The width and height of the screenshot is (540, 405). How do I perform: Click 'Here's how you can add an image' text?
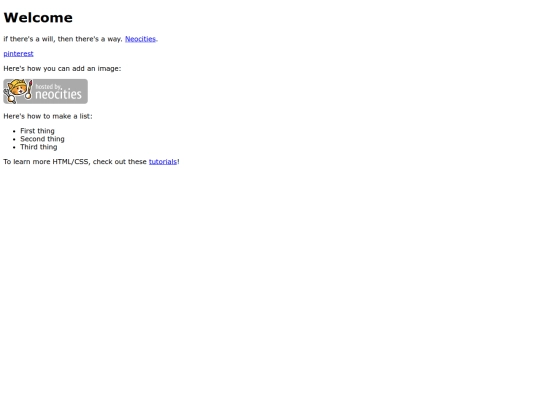62,69
